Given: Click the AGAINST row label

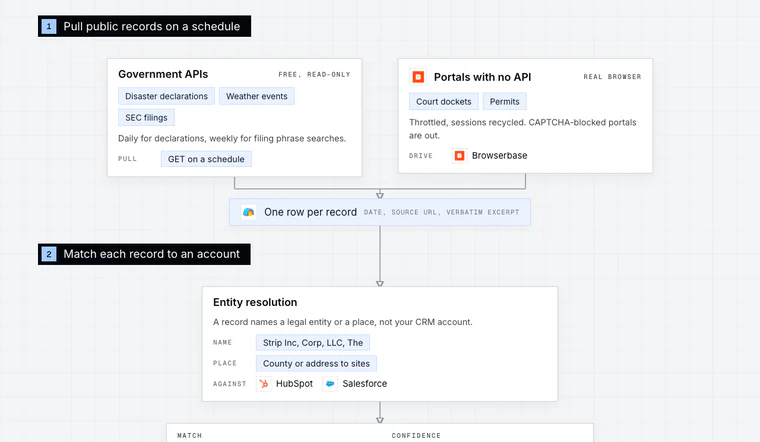Looking at the screenshot, I should point(230,384).
